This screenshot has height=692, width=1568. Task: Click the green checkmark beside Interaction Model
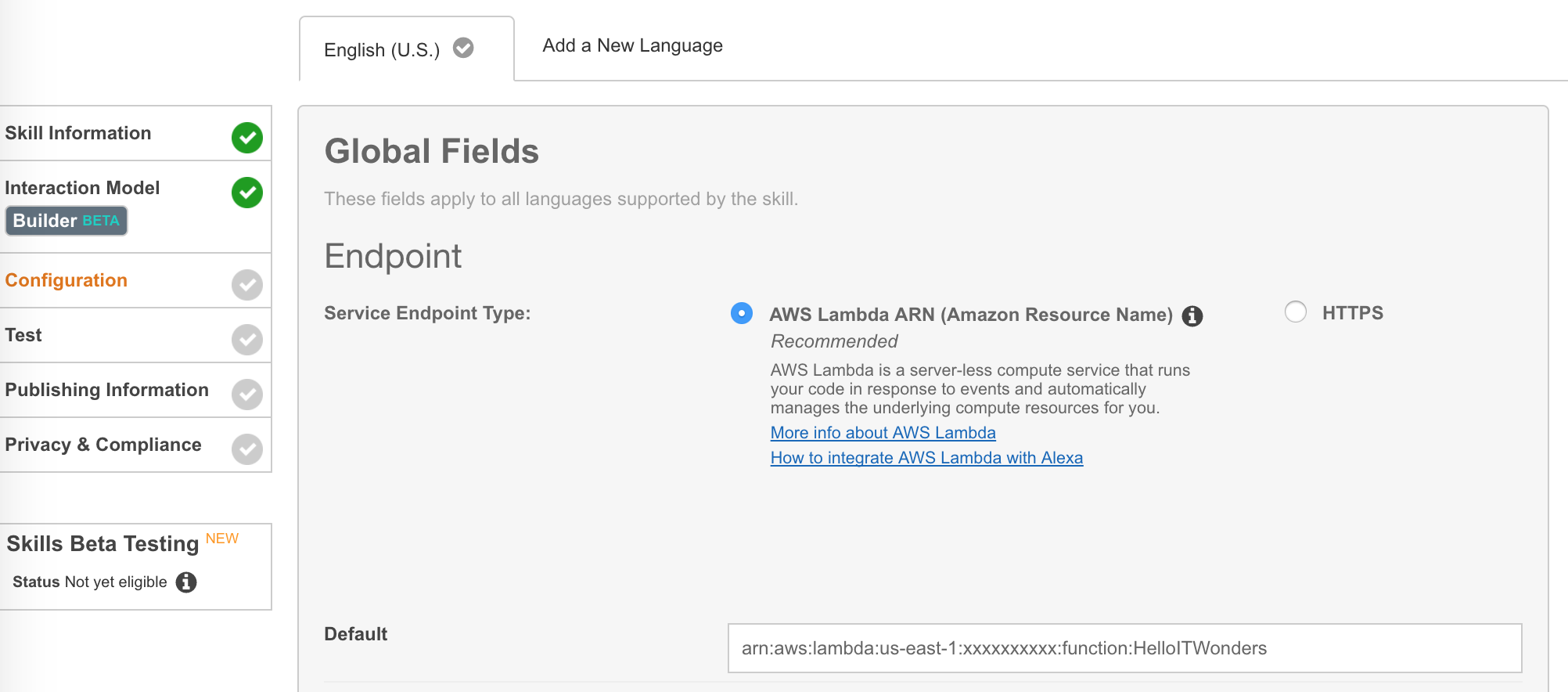[247, 193]
